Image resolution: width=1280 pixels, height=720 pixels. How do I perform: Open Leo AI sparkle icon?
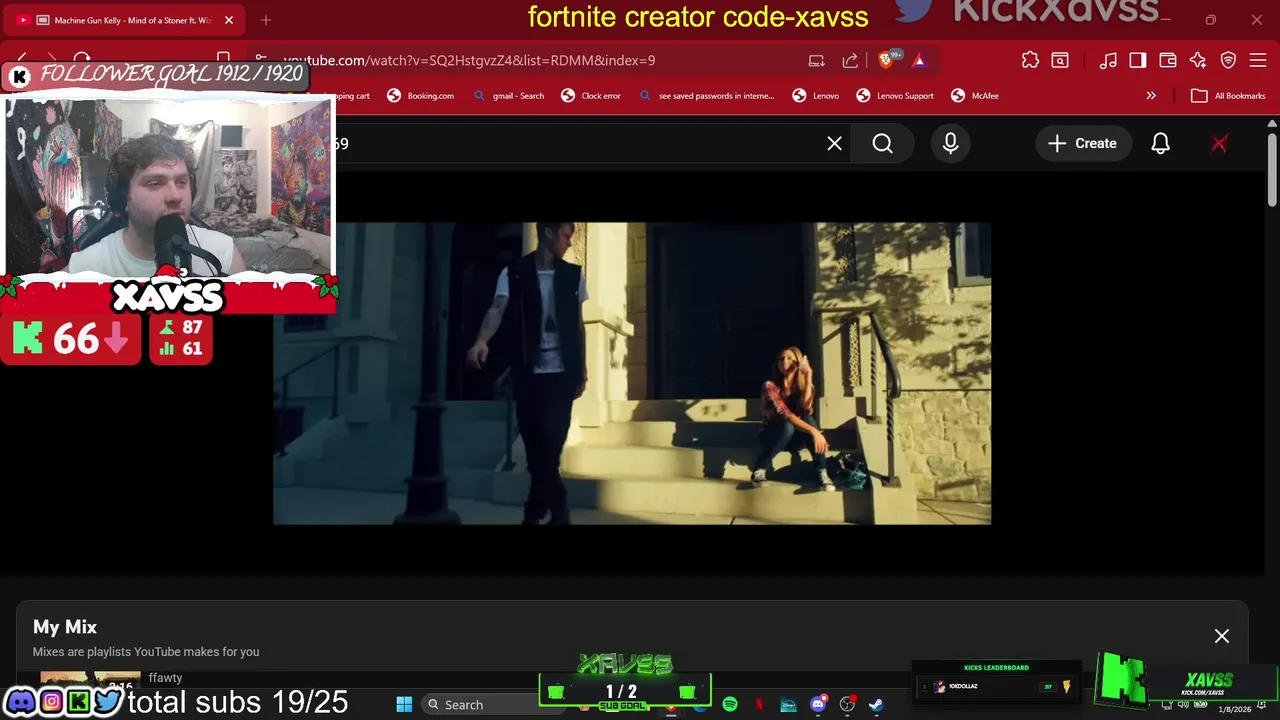pos(1198,61)
